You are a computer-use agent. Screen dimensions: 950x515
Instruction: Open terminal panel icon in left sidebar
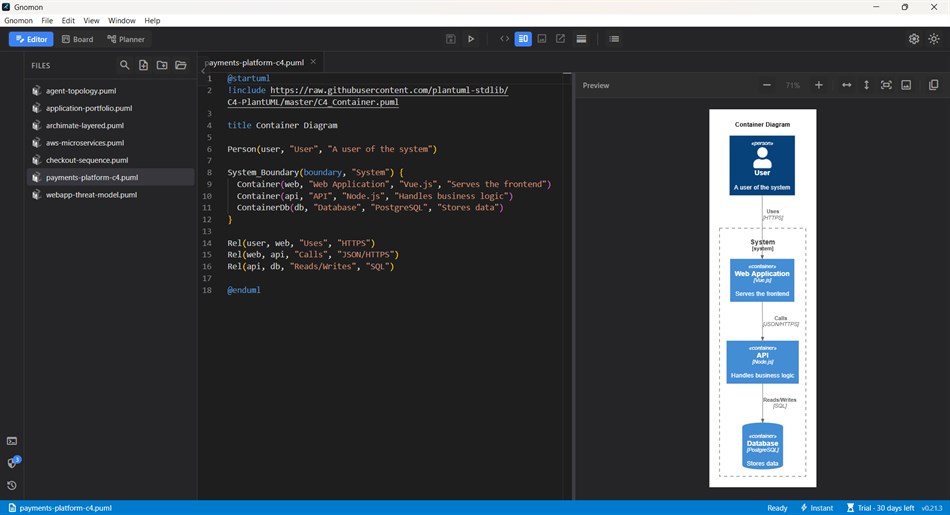coord(12,441)
